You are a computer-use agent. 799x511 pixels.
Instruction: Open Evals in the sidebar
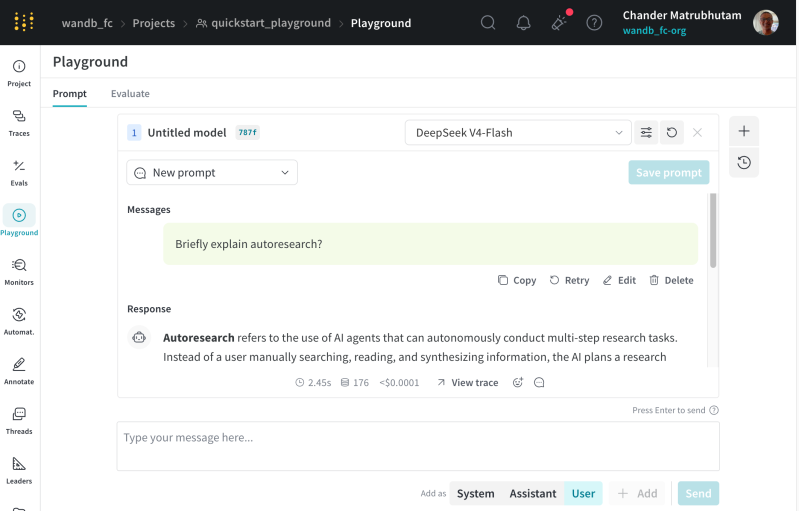coord(19,173)
